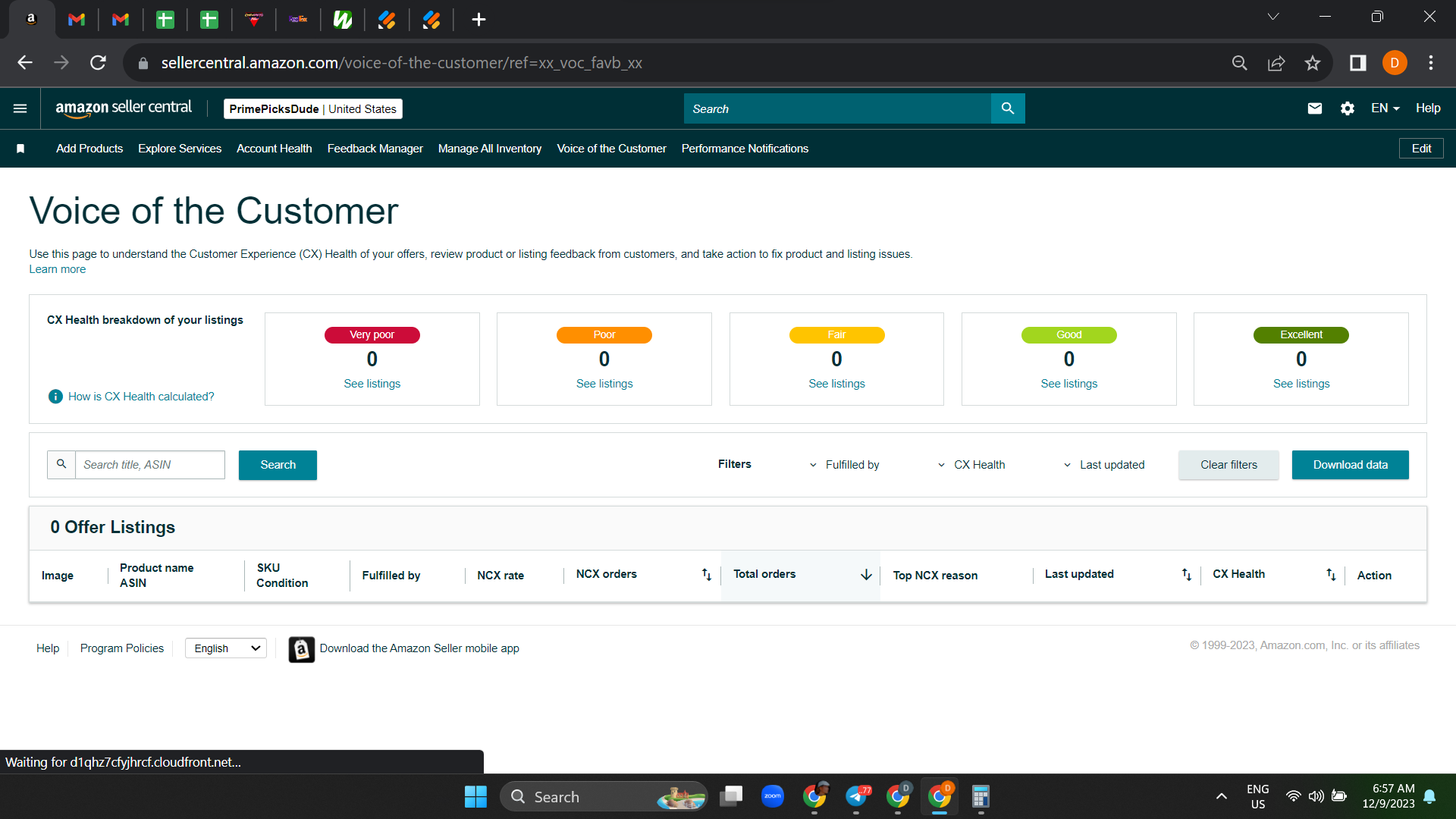Open Performance Notifications

point(745,149)
